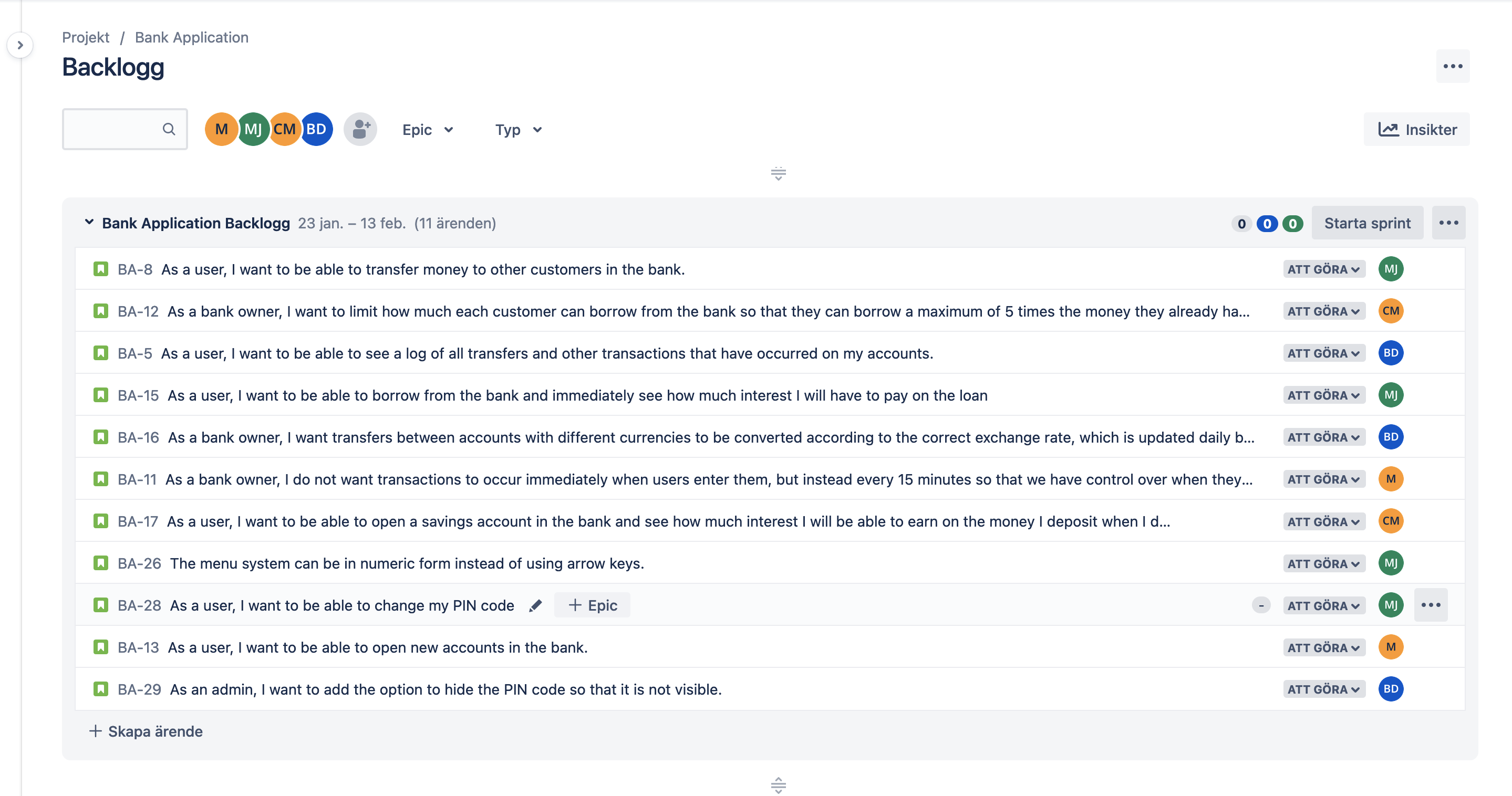Open the page options menu top right

(x=1453, y=66)
